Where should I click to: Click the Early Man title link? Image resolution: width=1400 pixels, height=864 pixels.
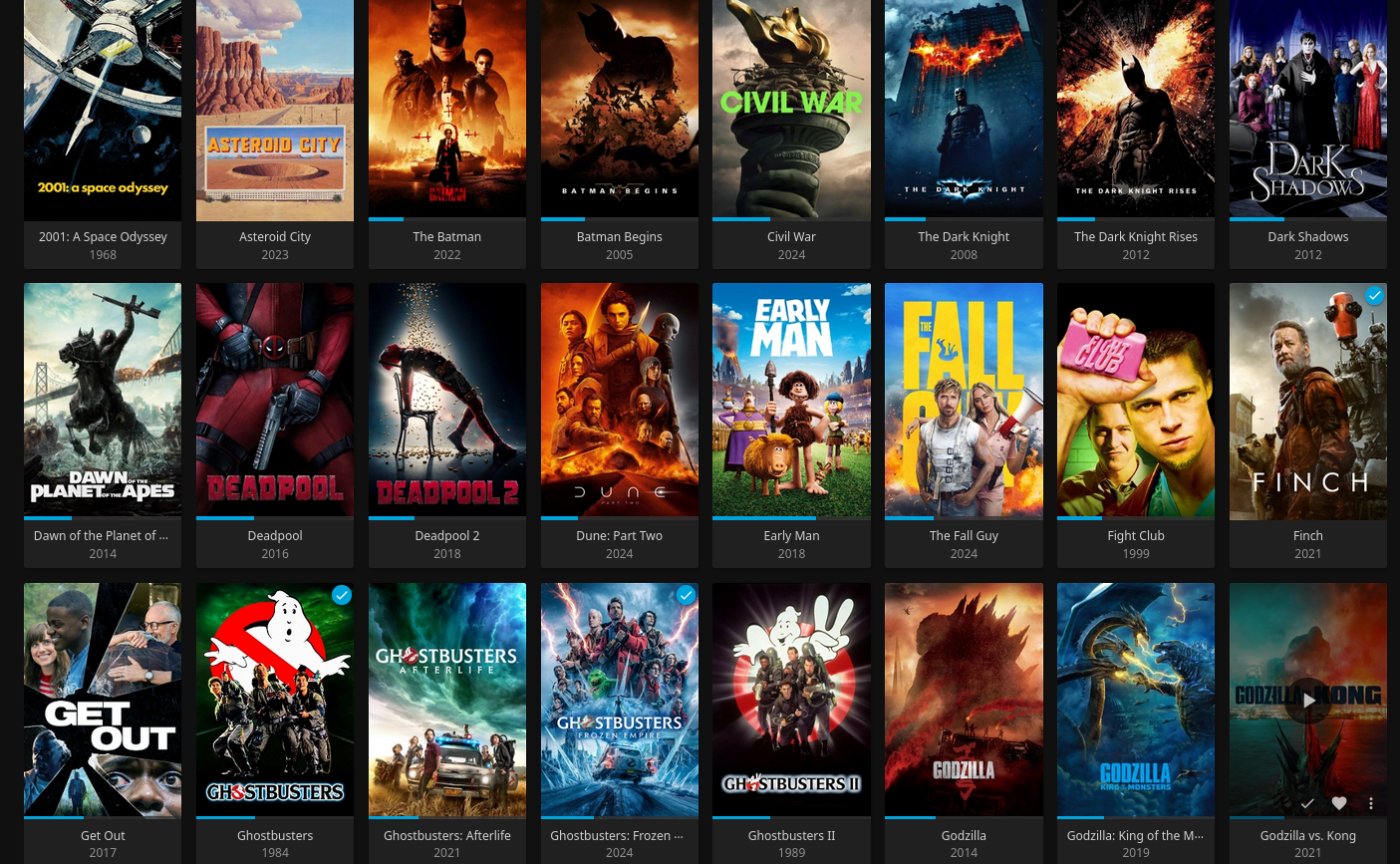[x=791, y=536]
